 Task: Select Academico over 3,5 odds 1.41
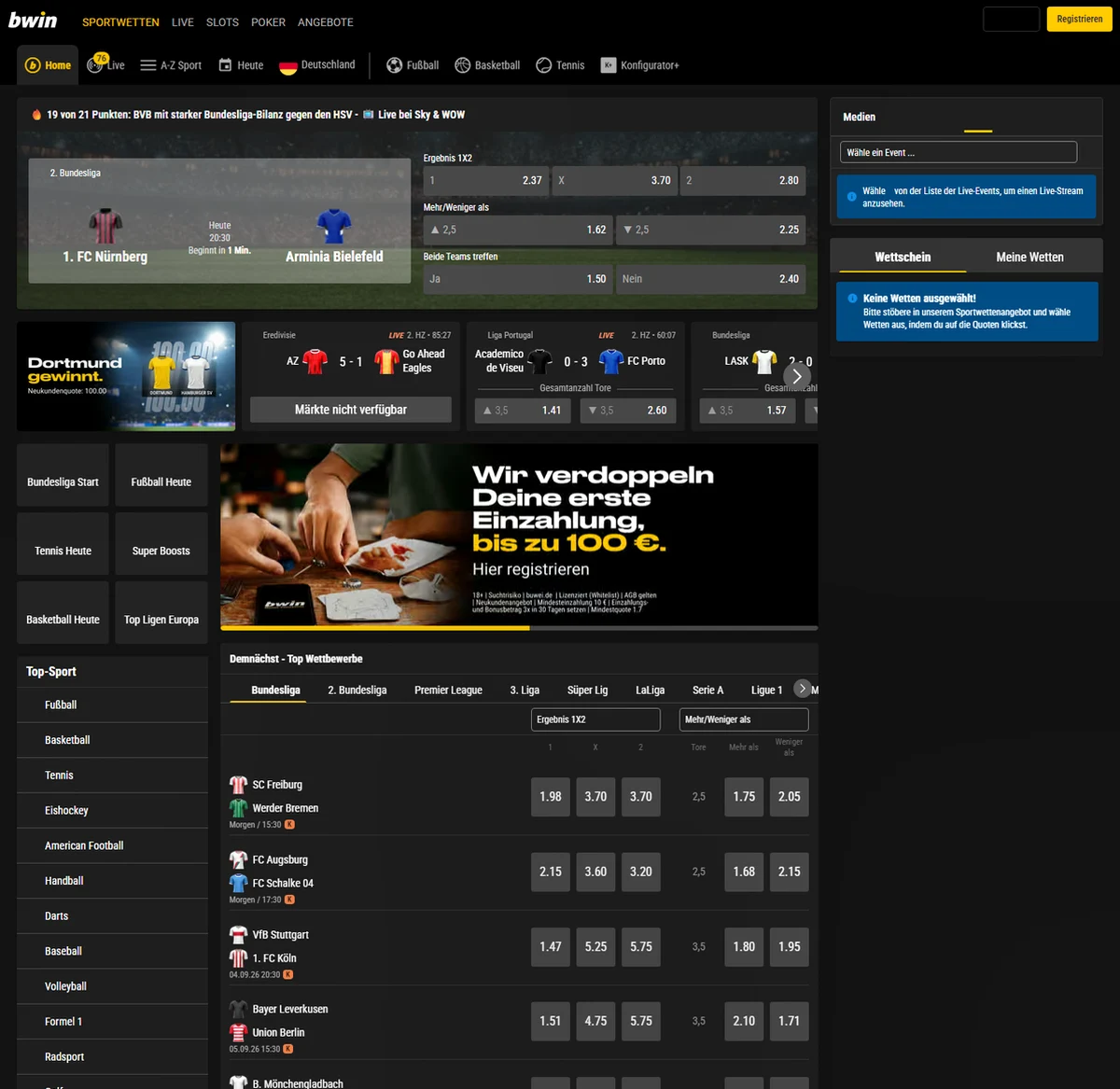pos(523,410)
